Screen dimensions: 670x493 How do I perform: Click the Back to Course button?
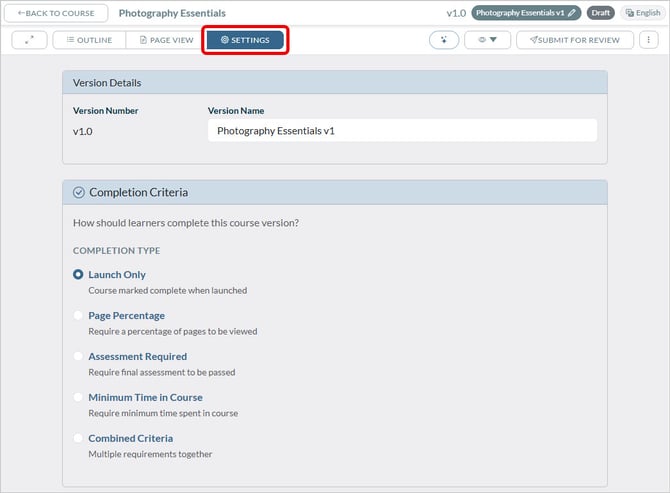pos(56,13)
